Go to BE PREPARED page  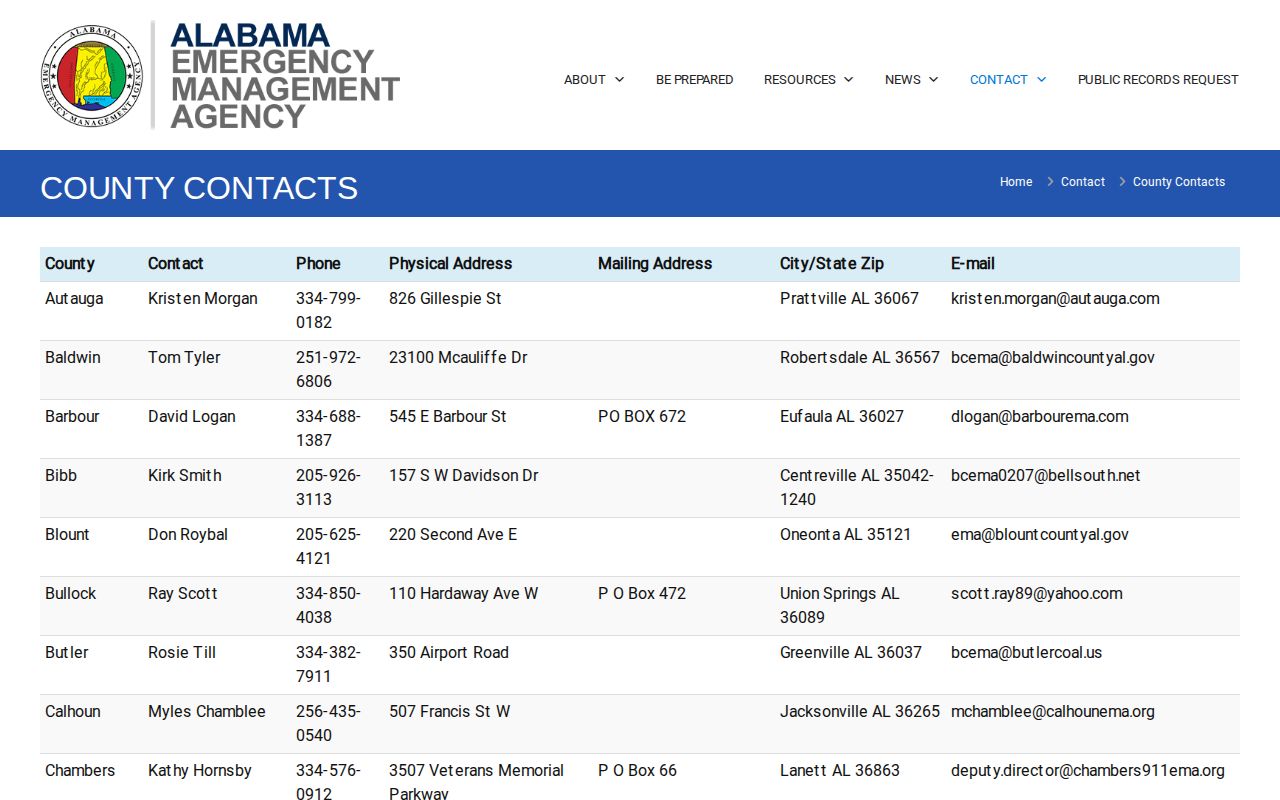[694, 80]
